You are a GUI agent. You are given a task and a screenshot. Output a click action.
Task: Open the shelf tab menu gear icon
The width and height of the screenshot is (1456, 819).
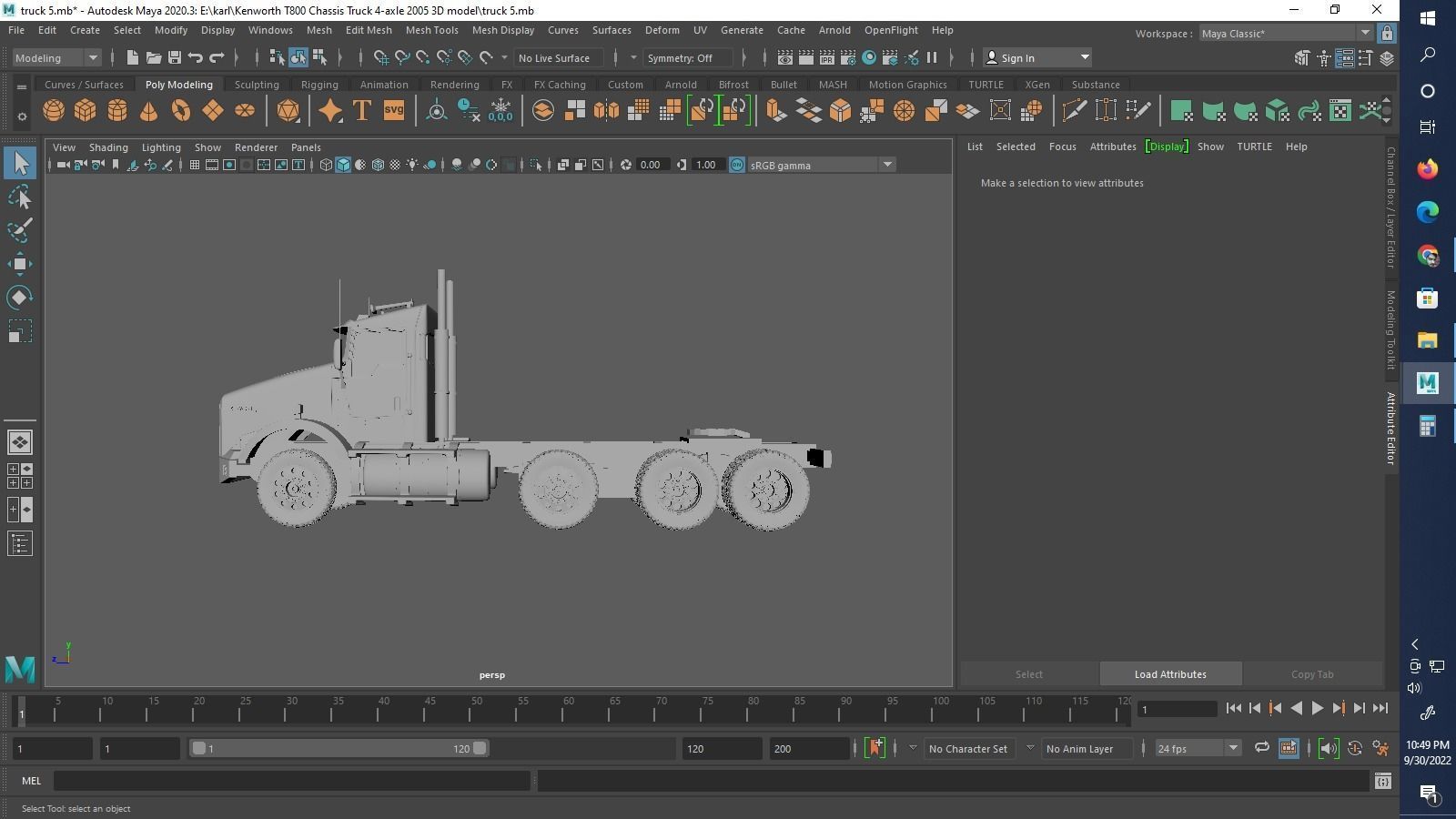(22, 117)
